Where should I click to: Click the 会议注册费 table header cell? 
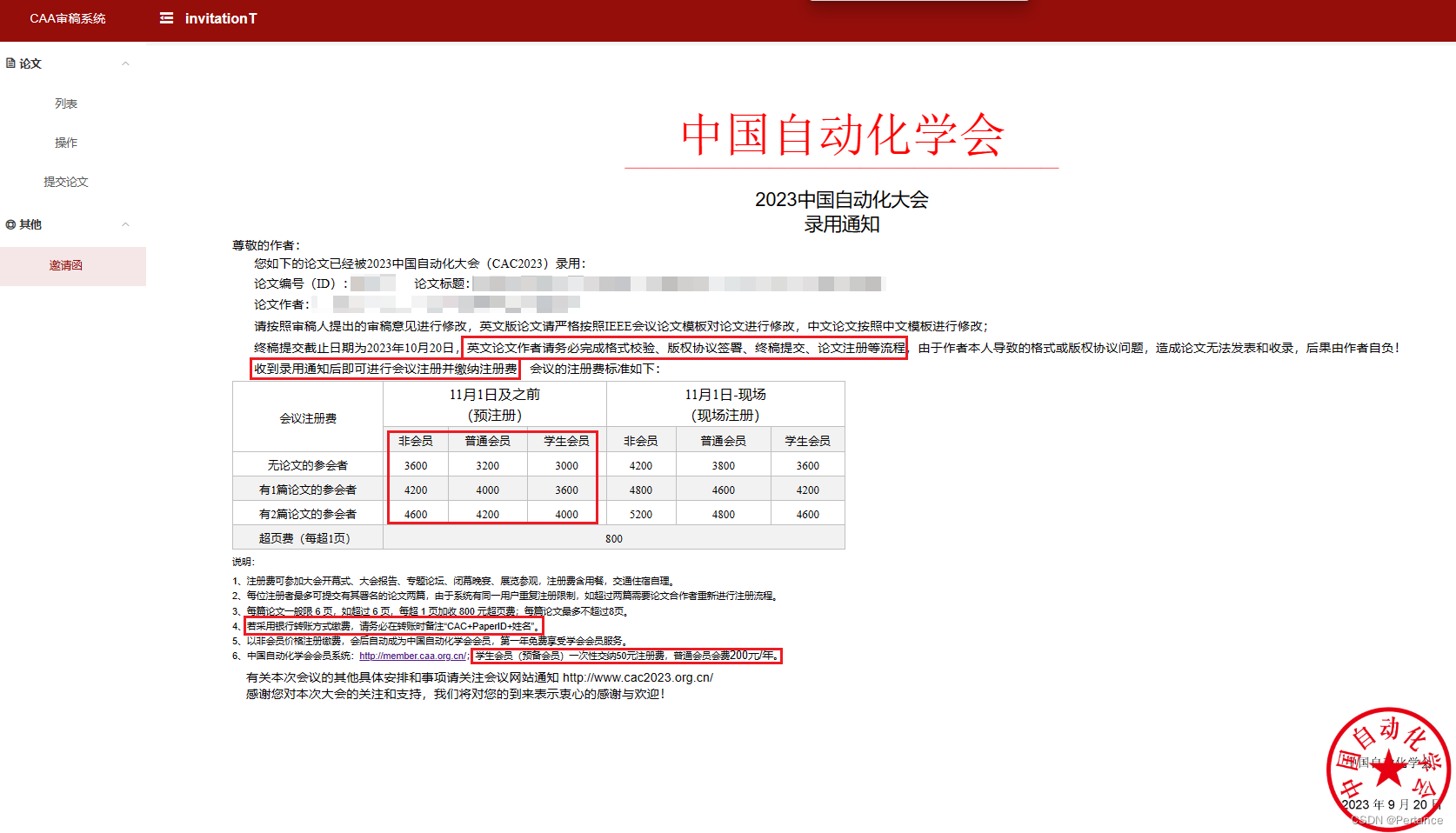(308, 418)
